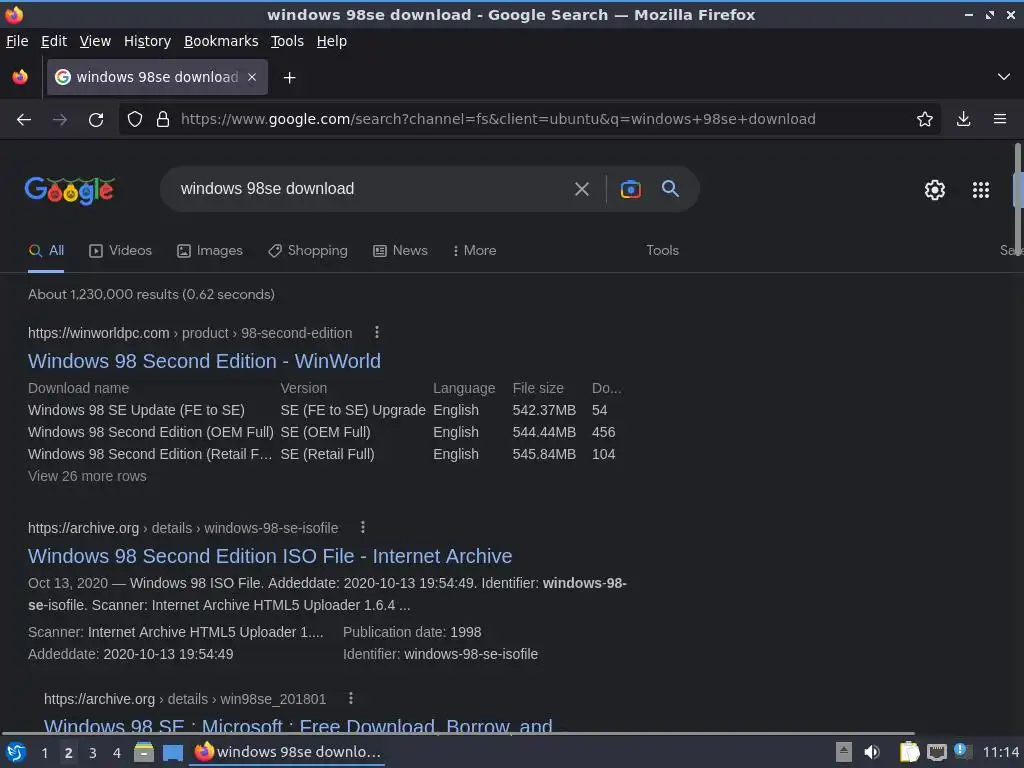Click the horizontal page scrollbar
The image size is (1024, 768).
pyautogui.click(x=457, y=733)
